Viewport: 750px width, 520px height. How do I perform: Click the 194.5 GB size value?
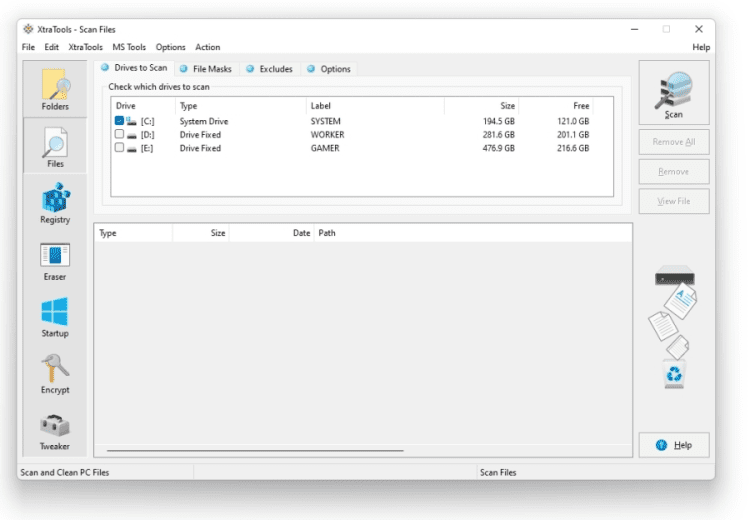498,122
